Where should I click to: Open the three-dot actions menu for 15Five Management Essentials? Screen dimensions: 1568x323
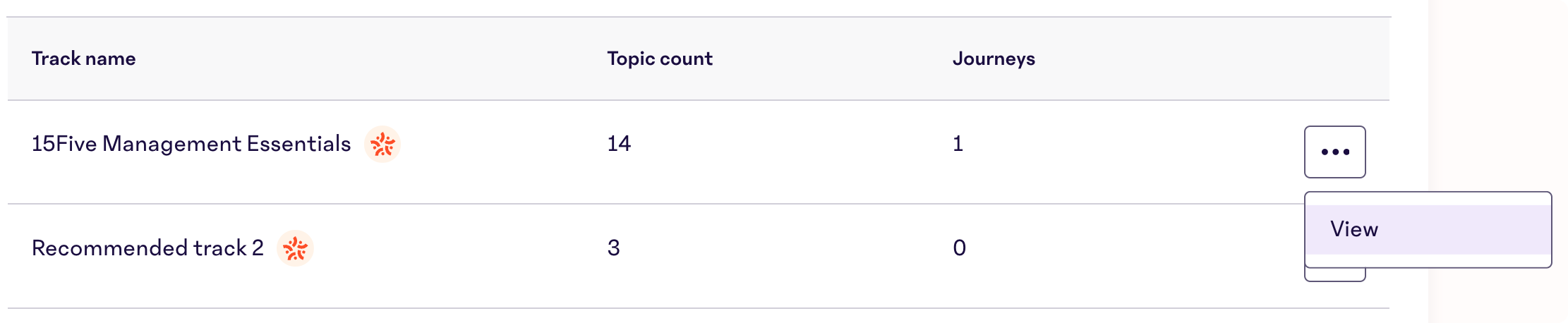coord(1334,152)
